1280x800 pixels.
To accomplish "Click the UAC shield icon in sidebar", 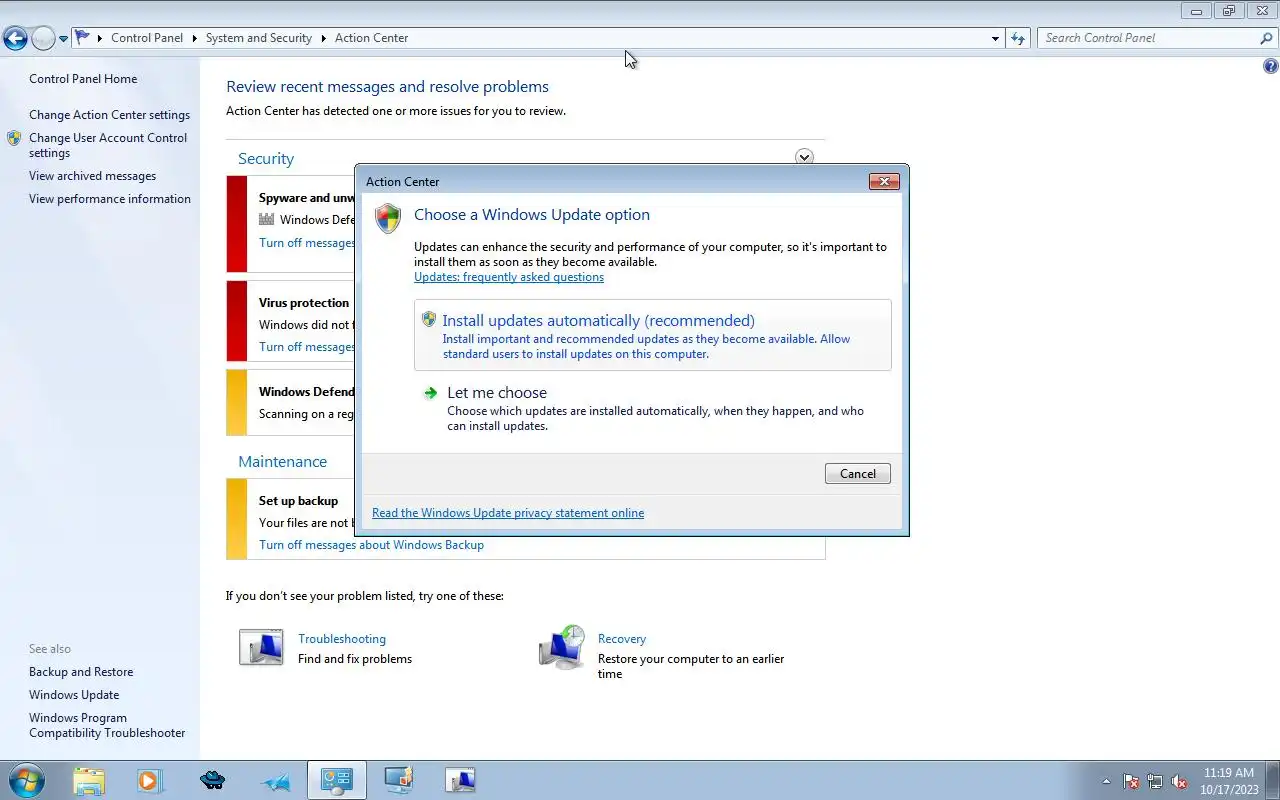I will click(14, 138).
